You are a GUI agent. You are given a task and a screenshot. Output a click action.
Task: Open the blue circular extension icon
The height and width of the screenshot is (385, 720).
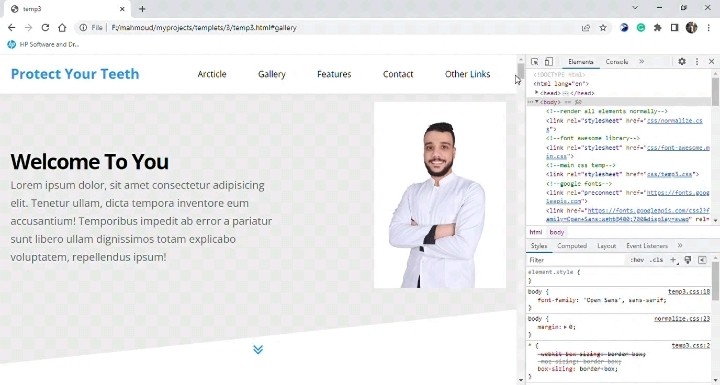click(624, 28)
